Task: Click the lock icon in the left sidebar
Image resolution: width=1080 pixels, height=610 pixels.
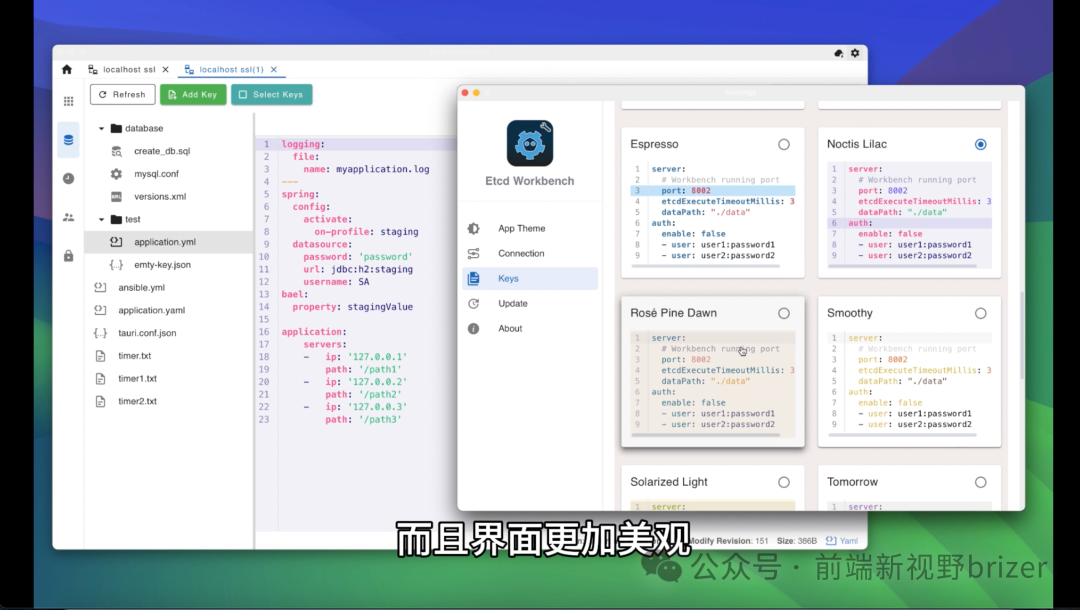Action: tap(67, 255)
